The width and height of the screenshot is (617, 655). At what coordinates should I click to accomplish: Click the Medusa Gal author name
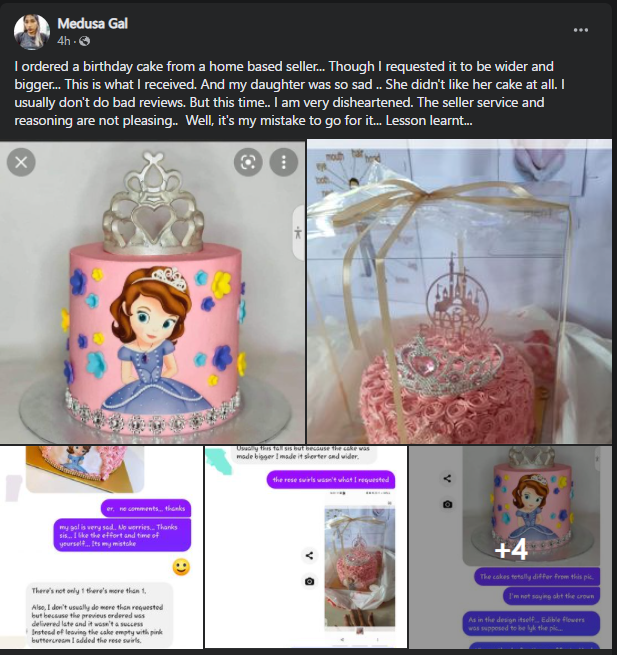pos(92,23)
